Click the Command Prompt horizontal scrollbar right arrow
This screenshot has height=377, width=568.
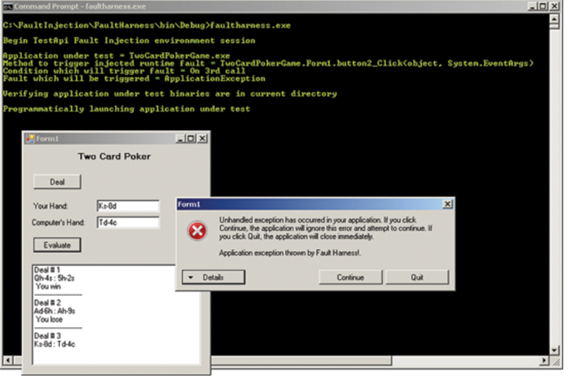pyautogui.click(x=544, y=360)
